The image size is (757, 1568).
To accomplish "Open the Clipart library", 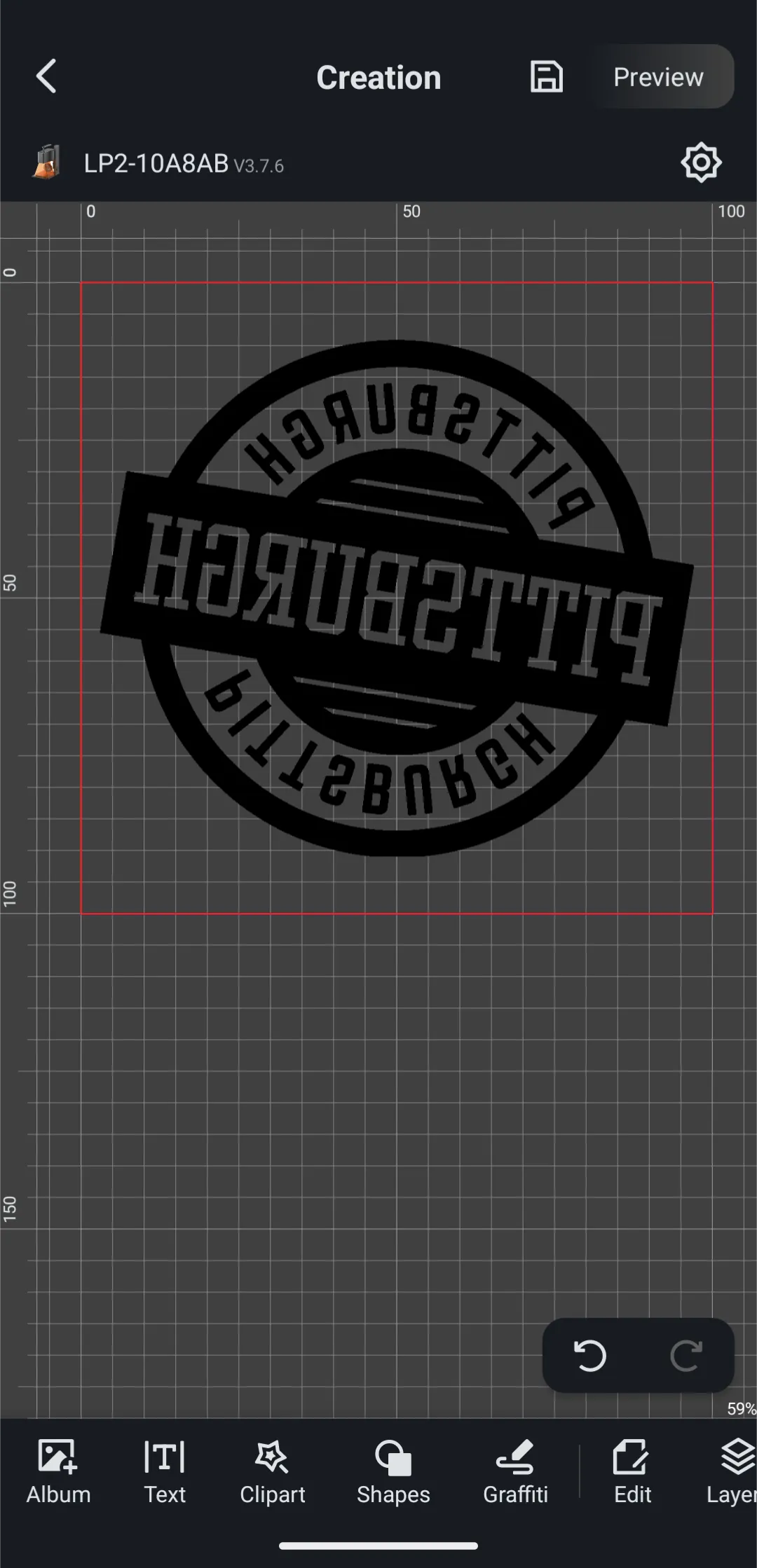I will tap(272, 1471).
